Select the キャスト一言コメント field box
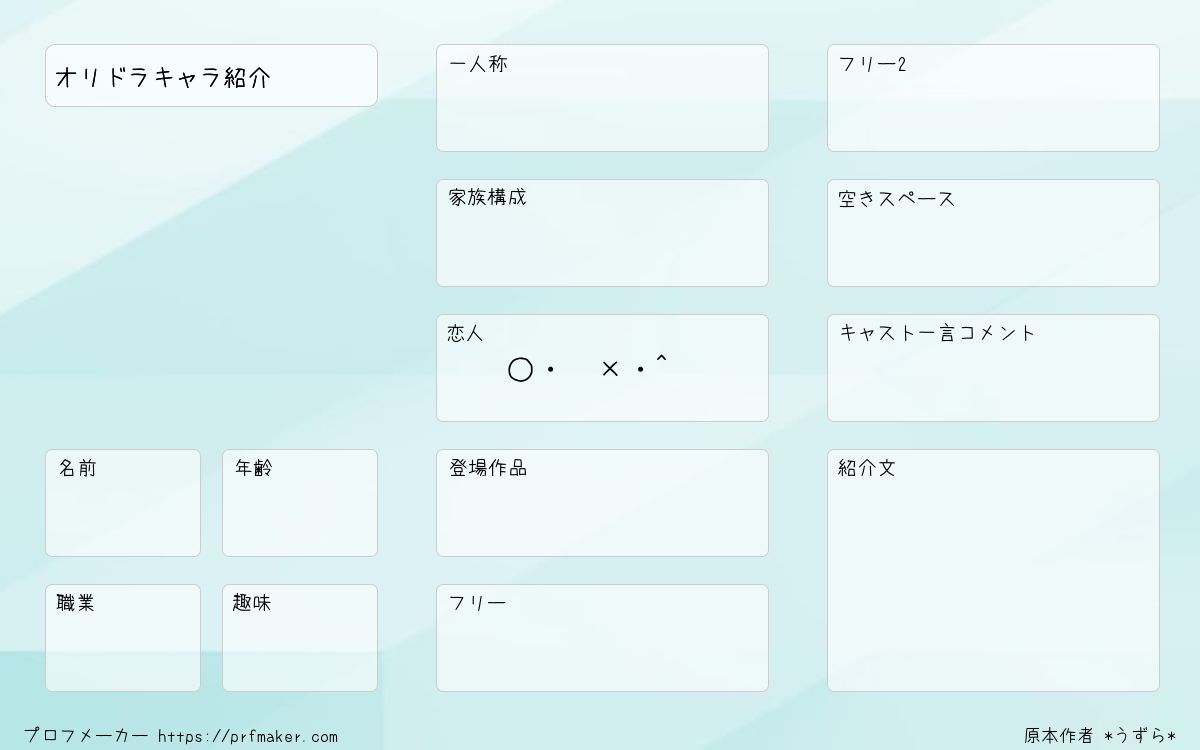The width and height of the screenshot is (1200, 750). pyautogui.click(x=993, y=368)
